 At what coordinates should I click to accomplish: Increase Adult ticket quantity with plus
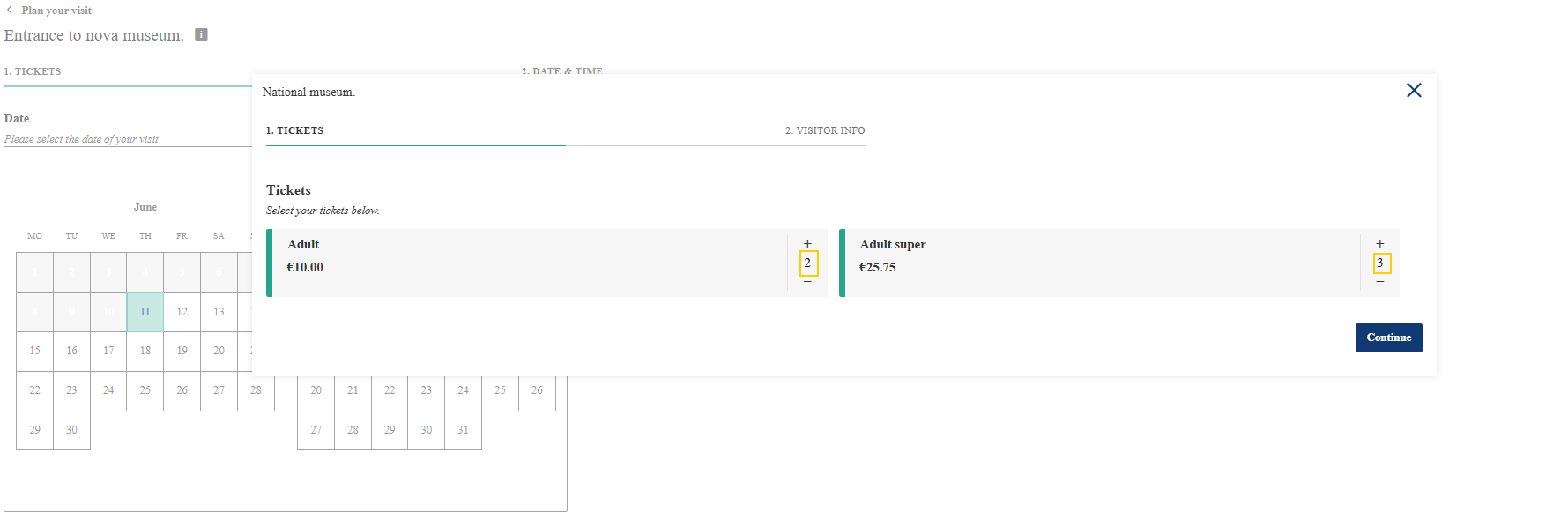click(807, 244)
